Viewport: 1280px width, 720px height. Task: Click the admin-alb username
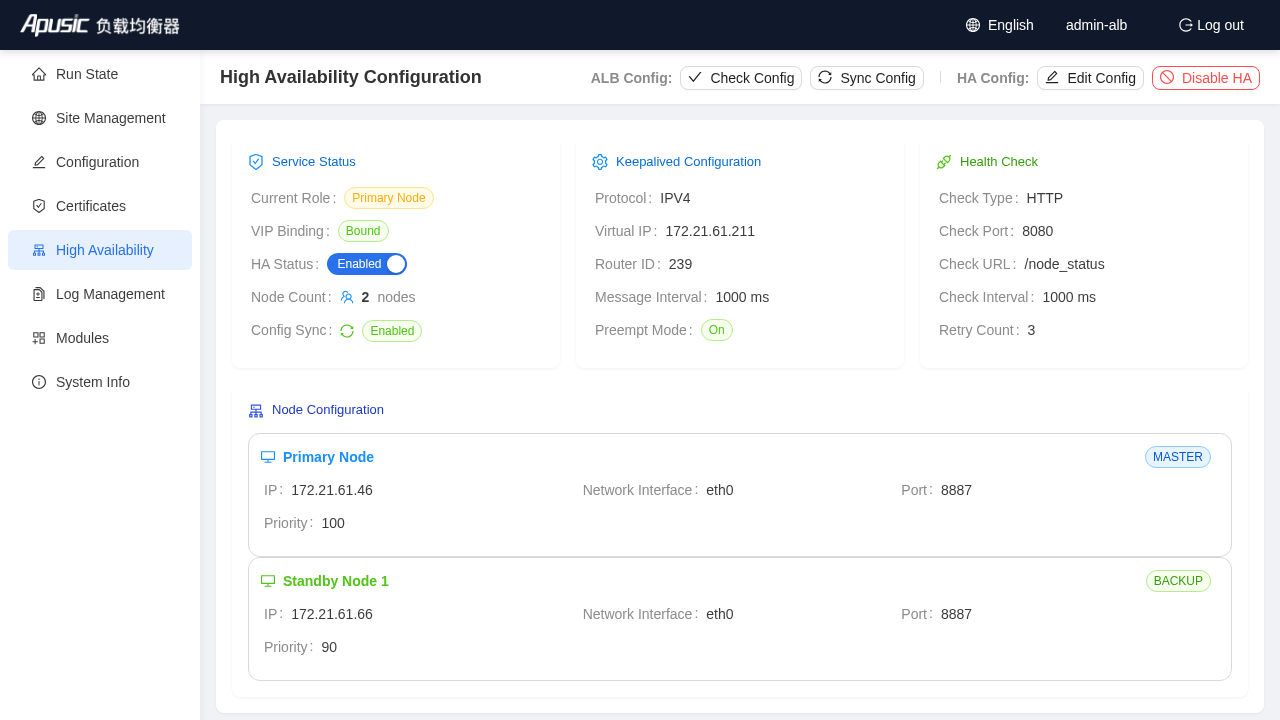pos(1096,25)
